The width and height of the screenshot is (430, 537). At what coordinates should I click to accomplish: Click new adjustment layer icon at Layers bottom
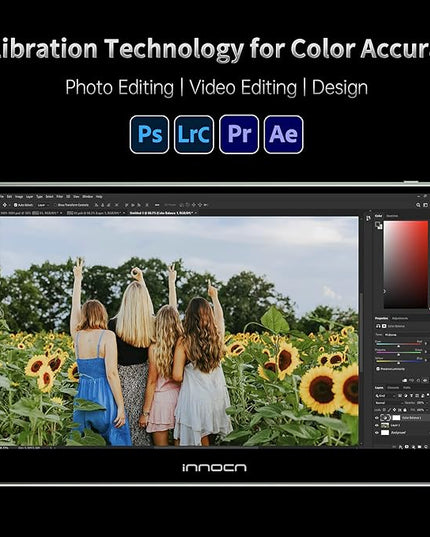[413, 447]
